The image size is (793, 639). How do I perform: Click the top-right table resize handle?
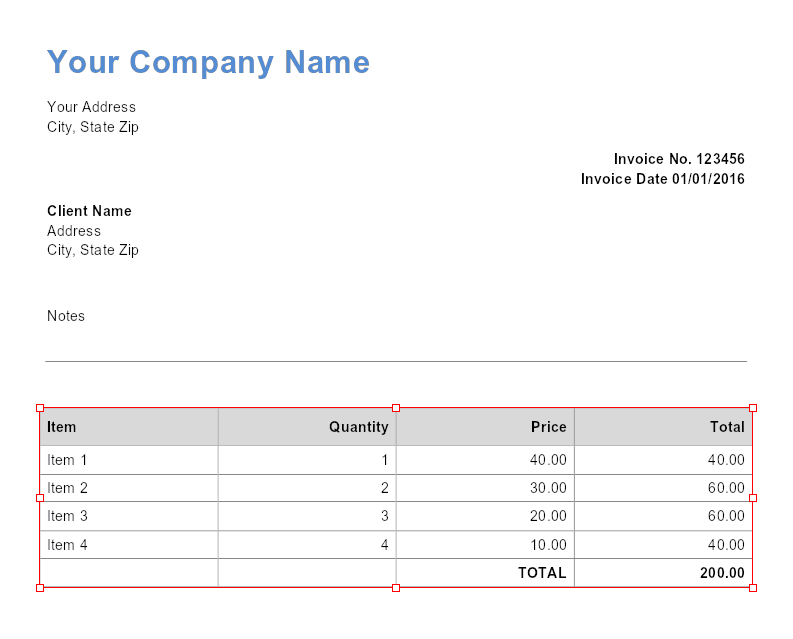point(753,408)
